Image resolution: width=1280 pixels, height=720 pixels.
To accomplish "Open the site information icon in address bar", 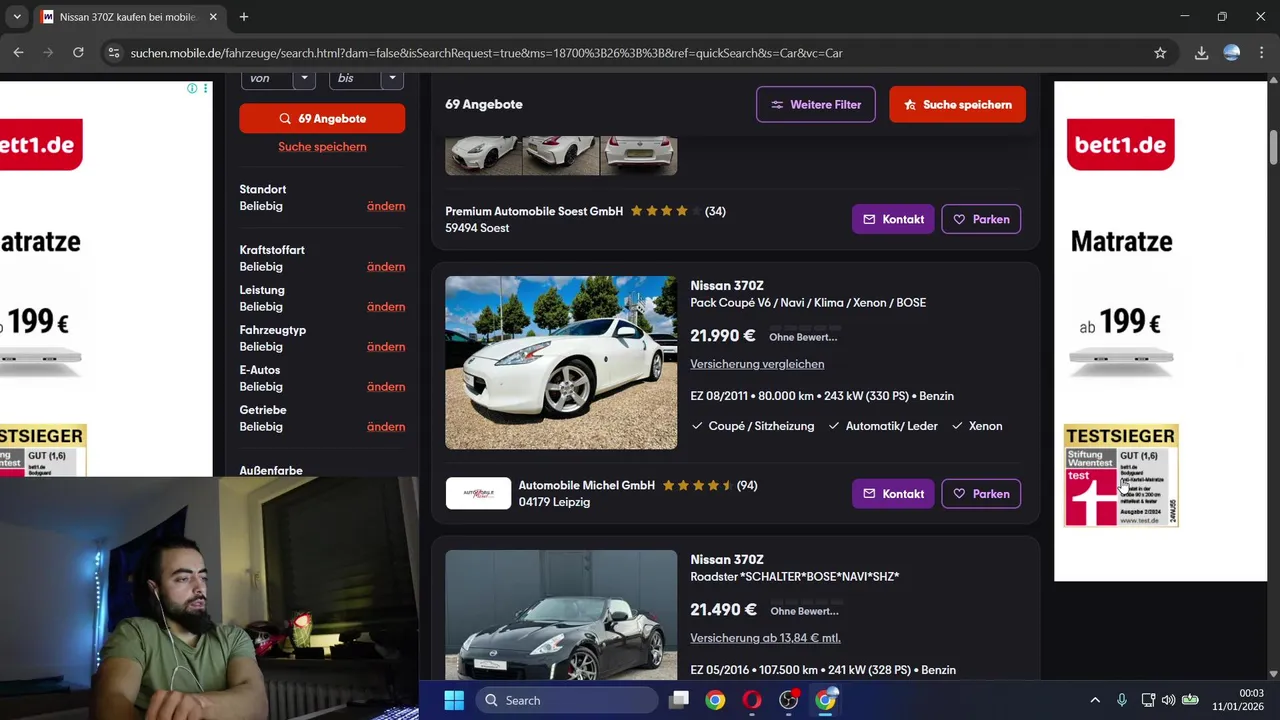I will click(113, 53).
